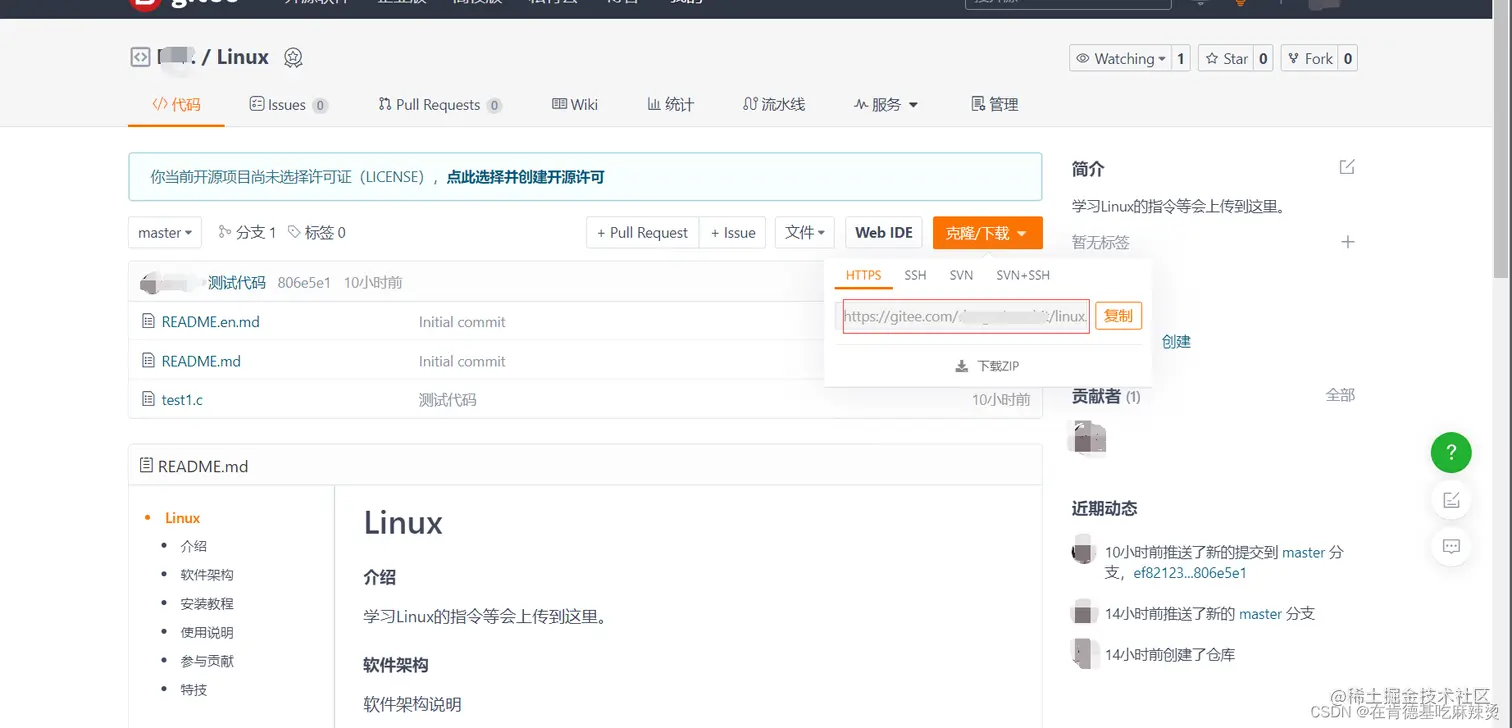
Task: Click the 点此选择并创建开源许可 link
Action: pos(525,177)
